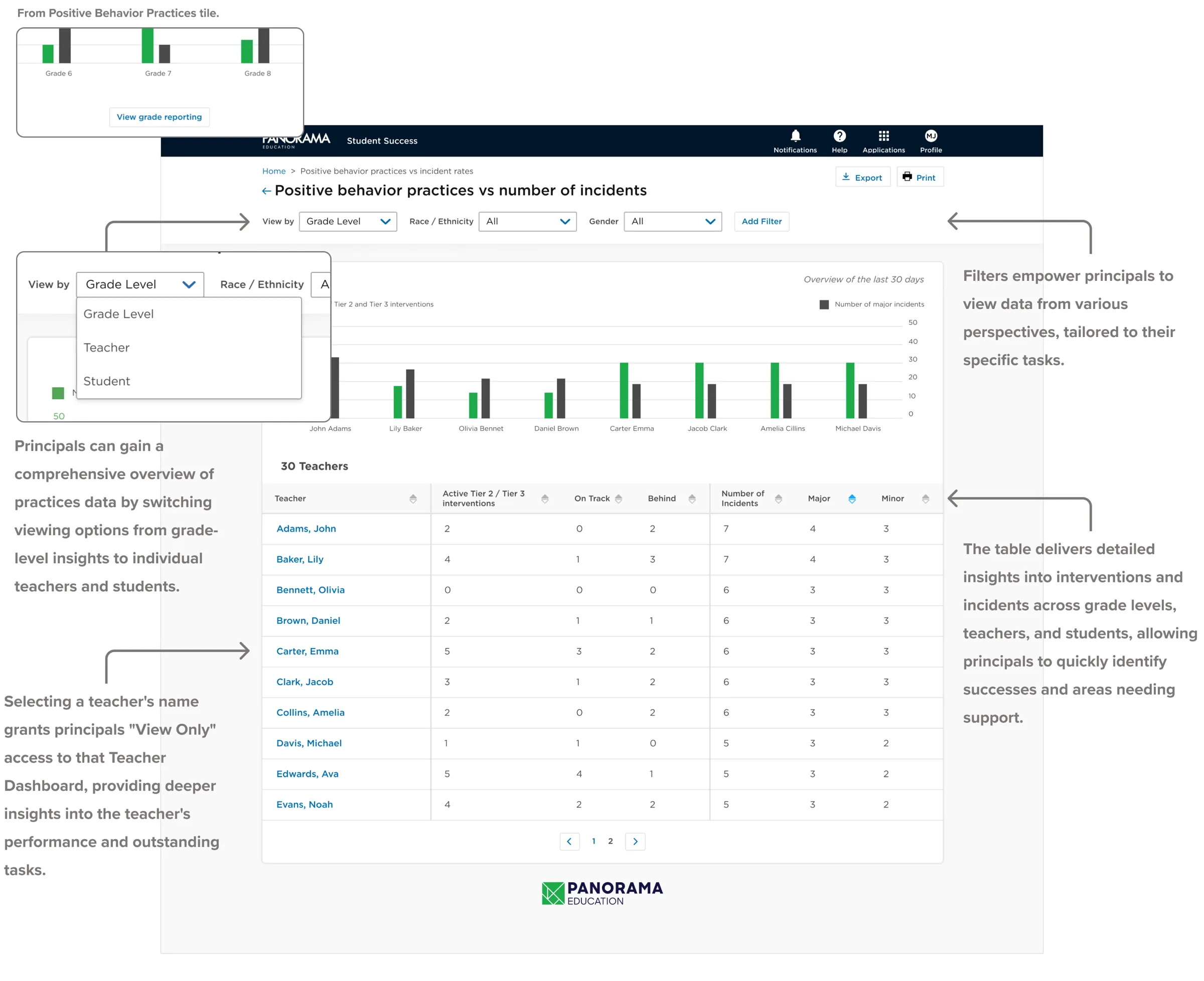Open teacher Collins, Amelia
The width and height of the screenshot is (1204, 981).
coord(310,713)
